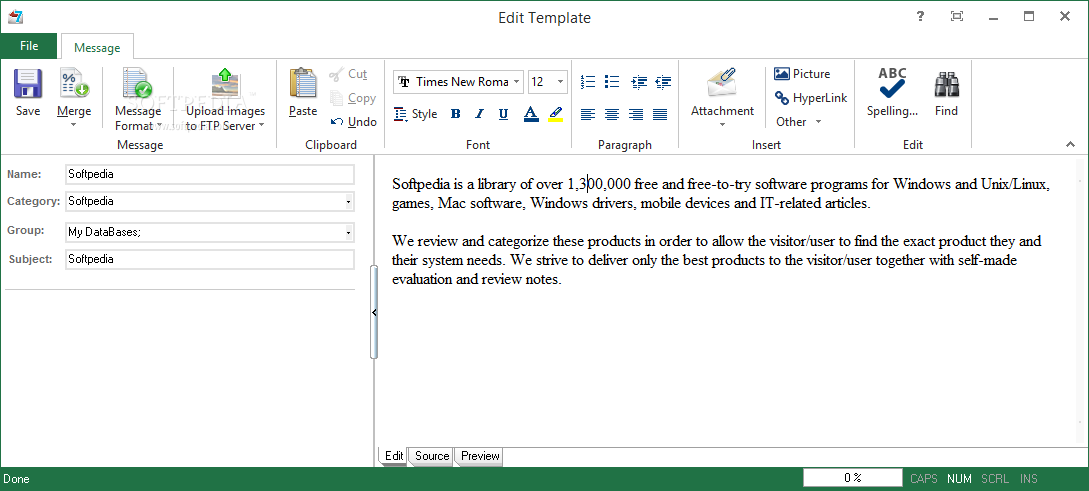Open the Message Format option
Viewport: 1089px width, 491px height.
[138, 99]
